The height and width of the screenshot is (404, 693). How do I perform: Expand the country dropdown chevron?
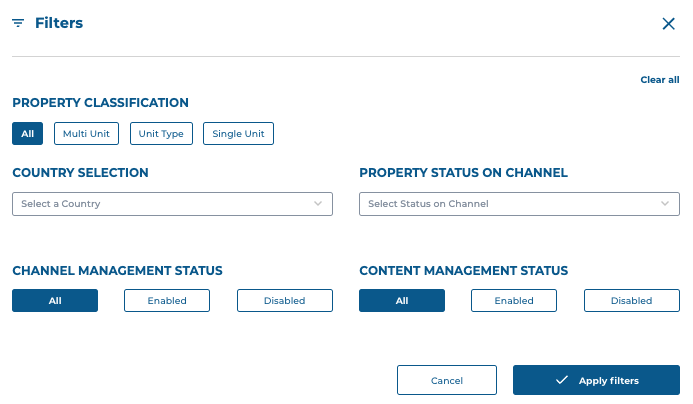coord(318,204)
